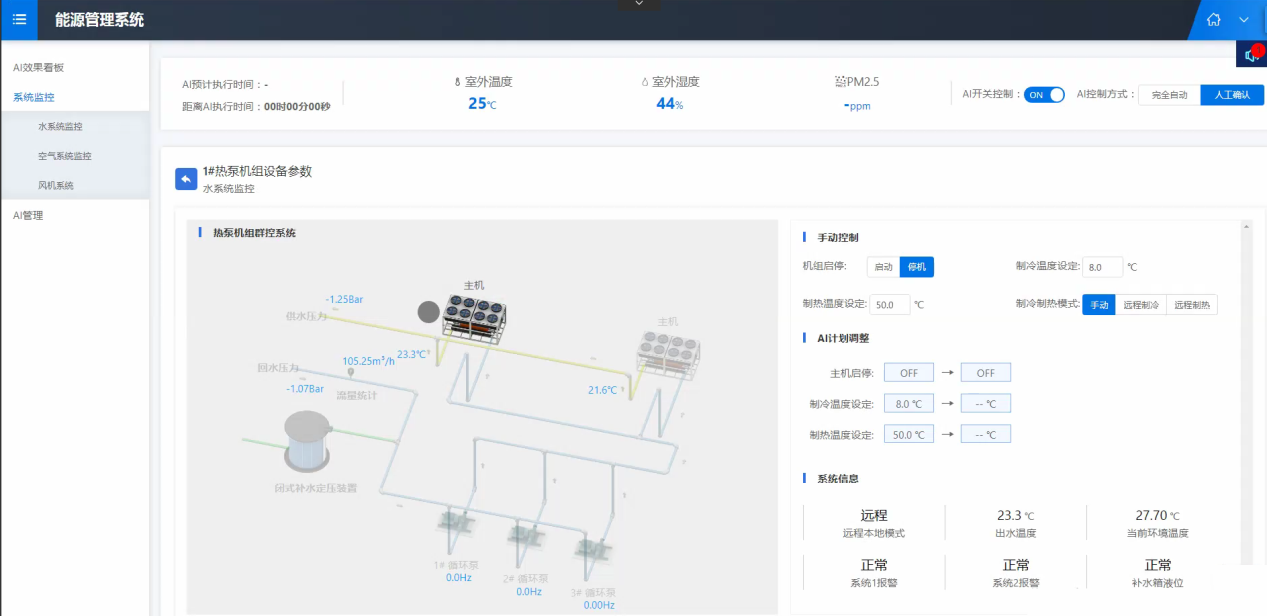Toggle the AI开关控制 ON switch

click(x=1044, y=94)
